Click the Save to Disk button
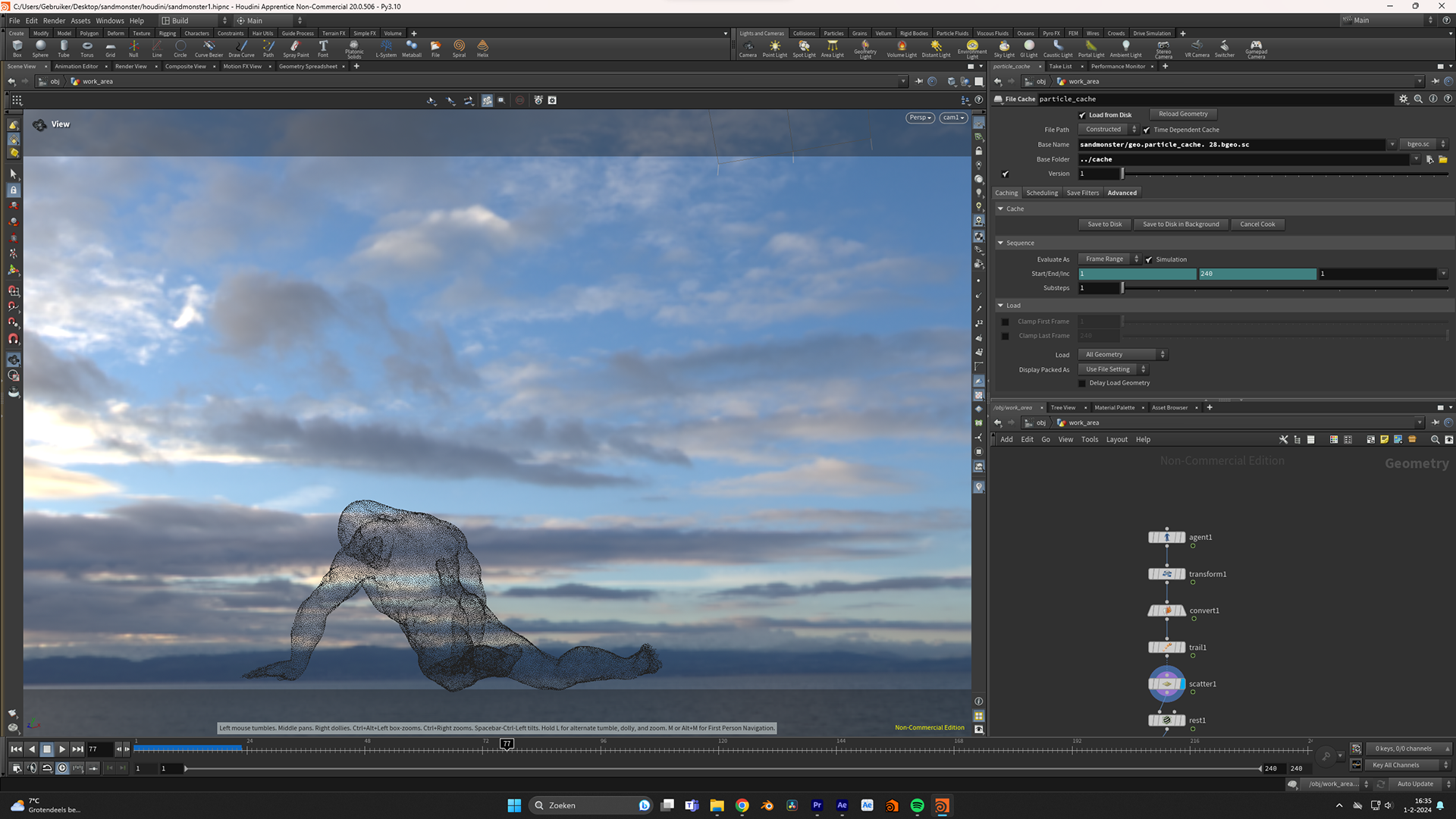 pyautogui.click(x=1104, y=224)
